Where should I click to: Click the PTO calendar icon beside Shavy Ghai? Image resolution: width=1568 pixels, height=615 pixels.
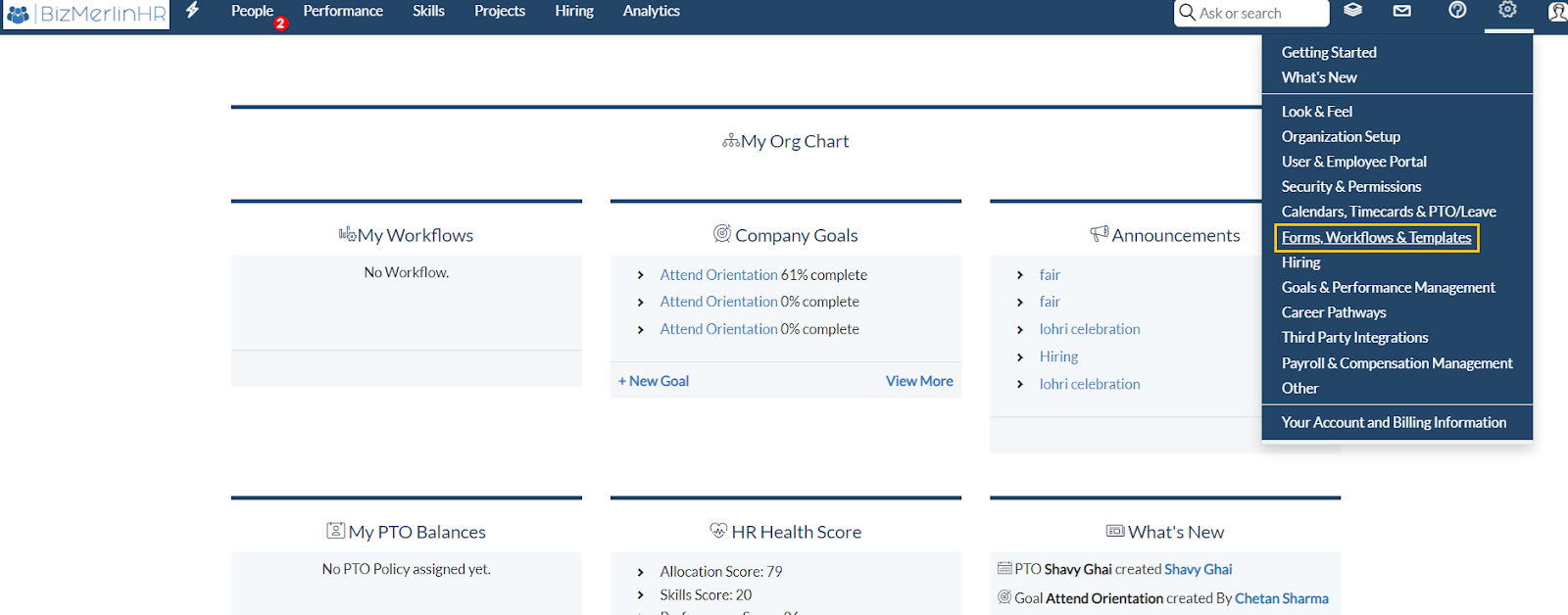(x=1004, y=568)
